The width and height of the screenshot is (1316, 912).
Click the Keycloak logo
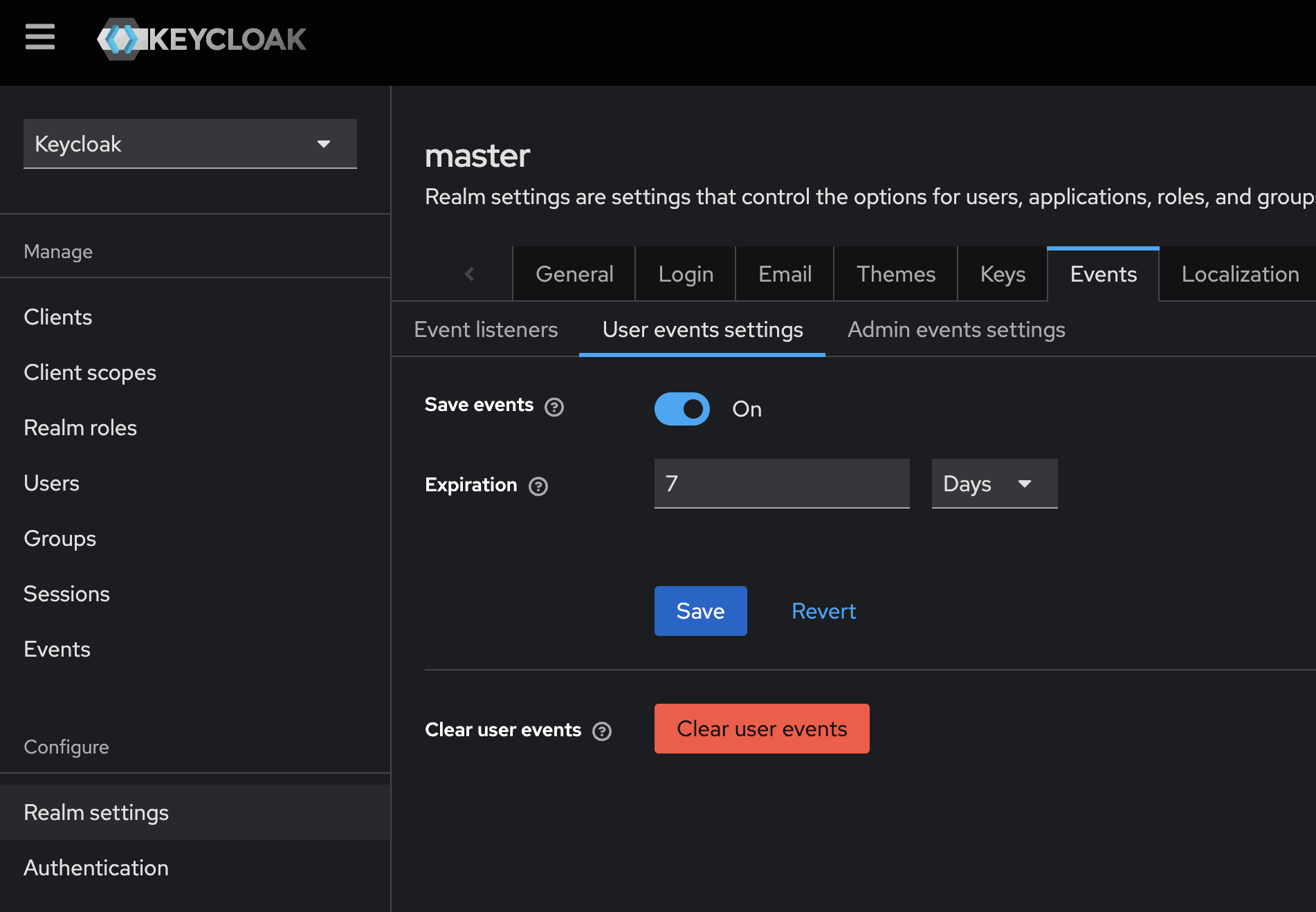click(202, 39)
